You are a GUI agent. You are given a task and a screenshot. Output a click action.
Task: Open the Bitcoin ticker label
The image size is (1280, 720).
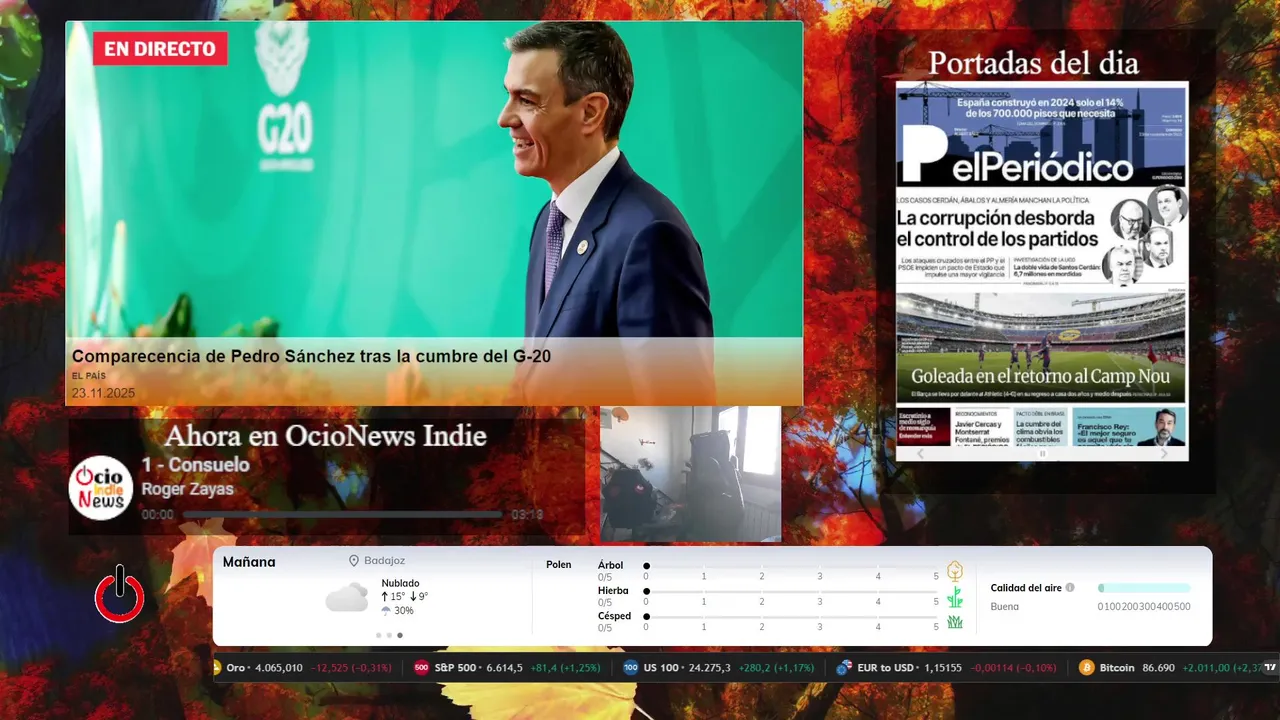(x=1117, y=668)
